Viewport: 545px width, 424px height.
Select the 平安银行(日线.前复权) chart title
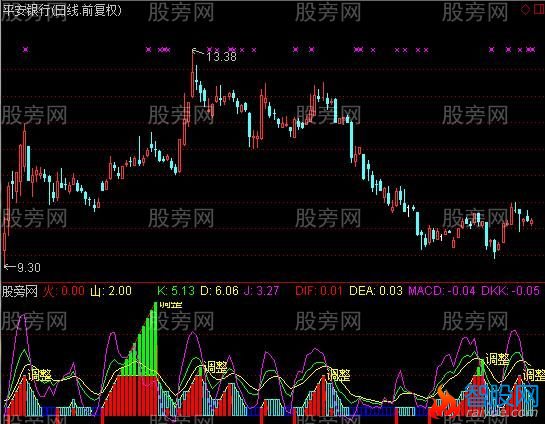coord(62,10)
